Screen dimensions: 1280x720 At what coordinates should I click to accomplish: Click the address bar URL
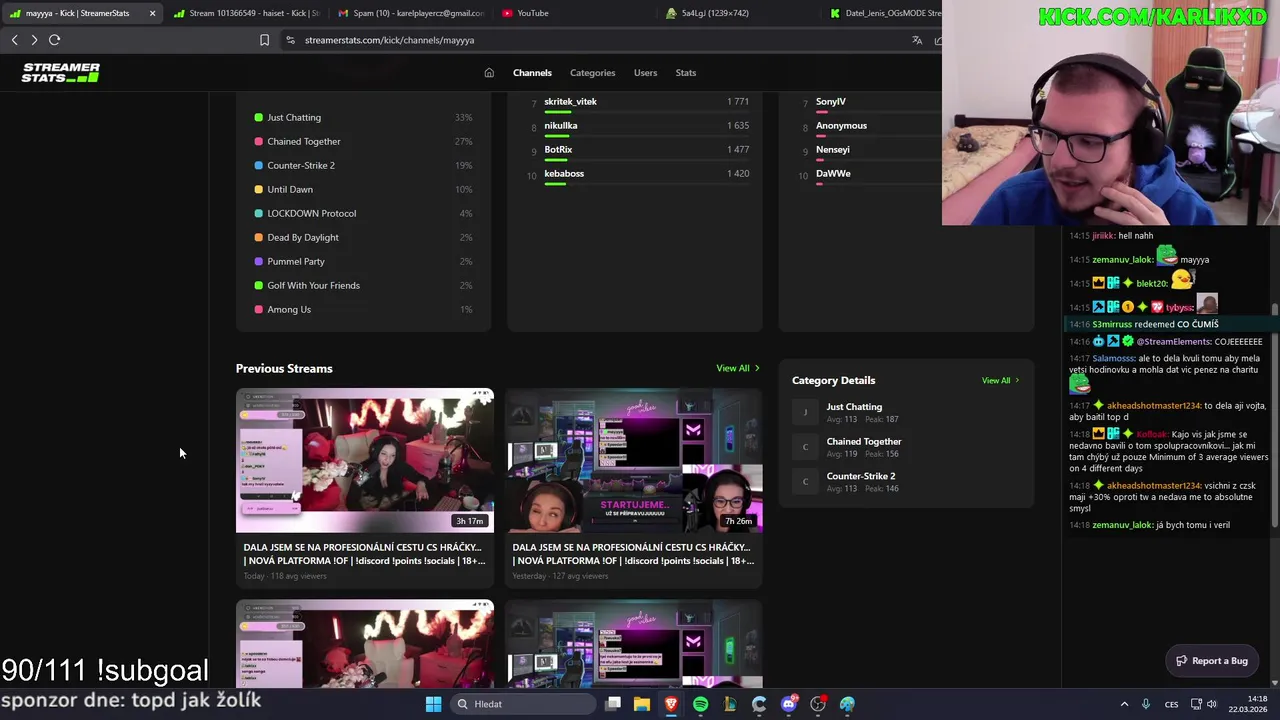[389, 40]
